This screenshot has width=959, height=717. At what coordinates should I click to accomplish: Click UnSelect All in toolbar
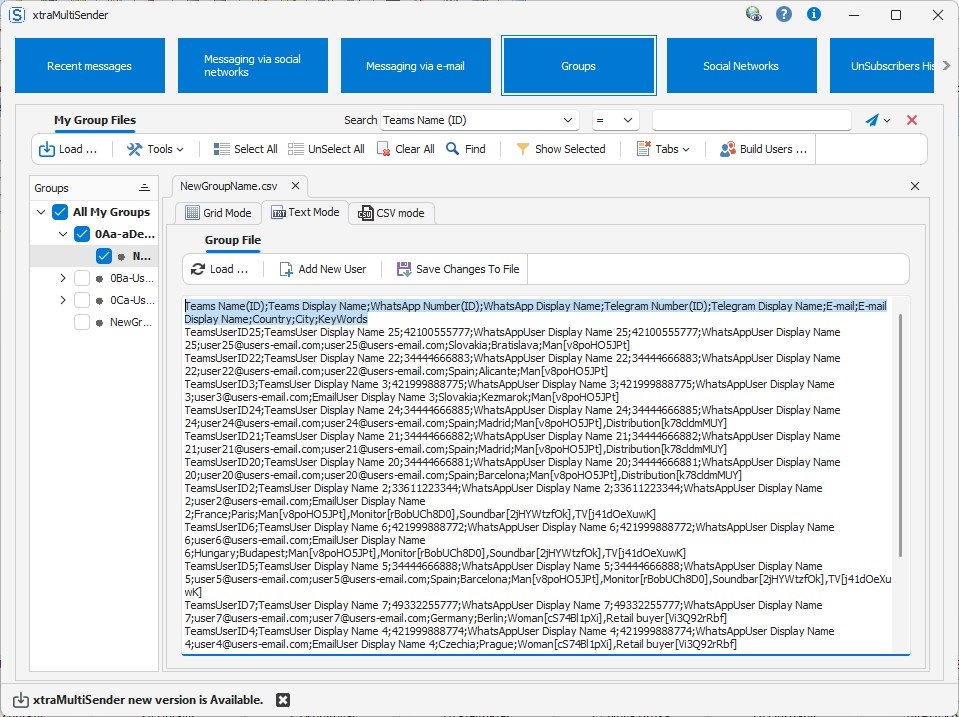(326, 149)
